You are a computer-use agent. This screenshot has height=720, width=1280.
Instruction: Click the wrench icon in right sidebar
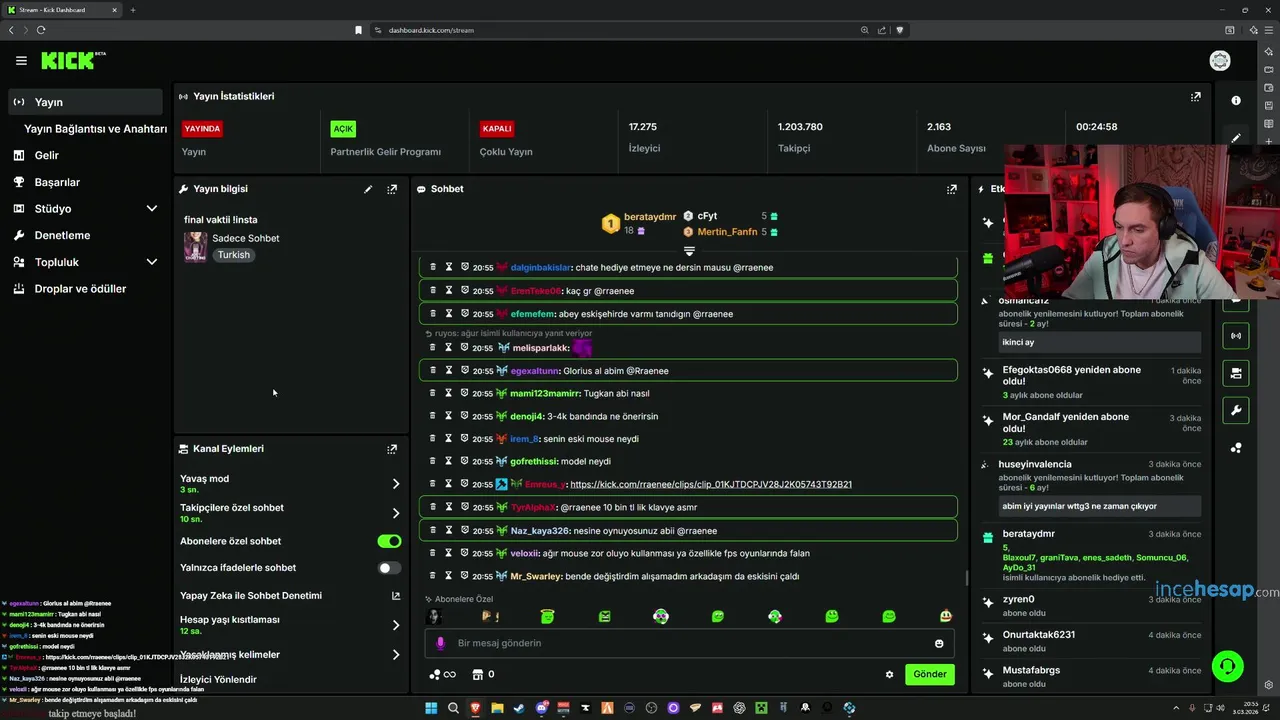pos(1236,410)
